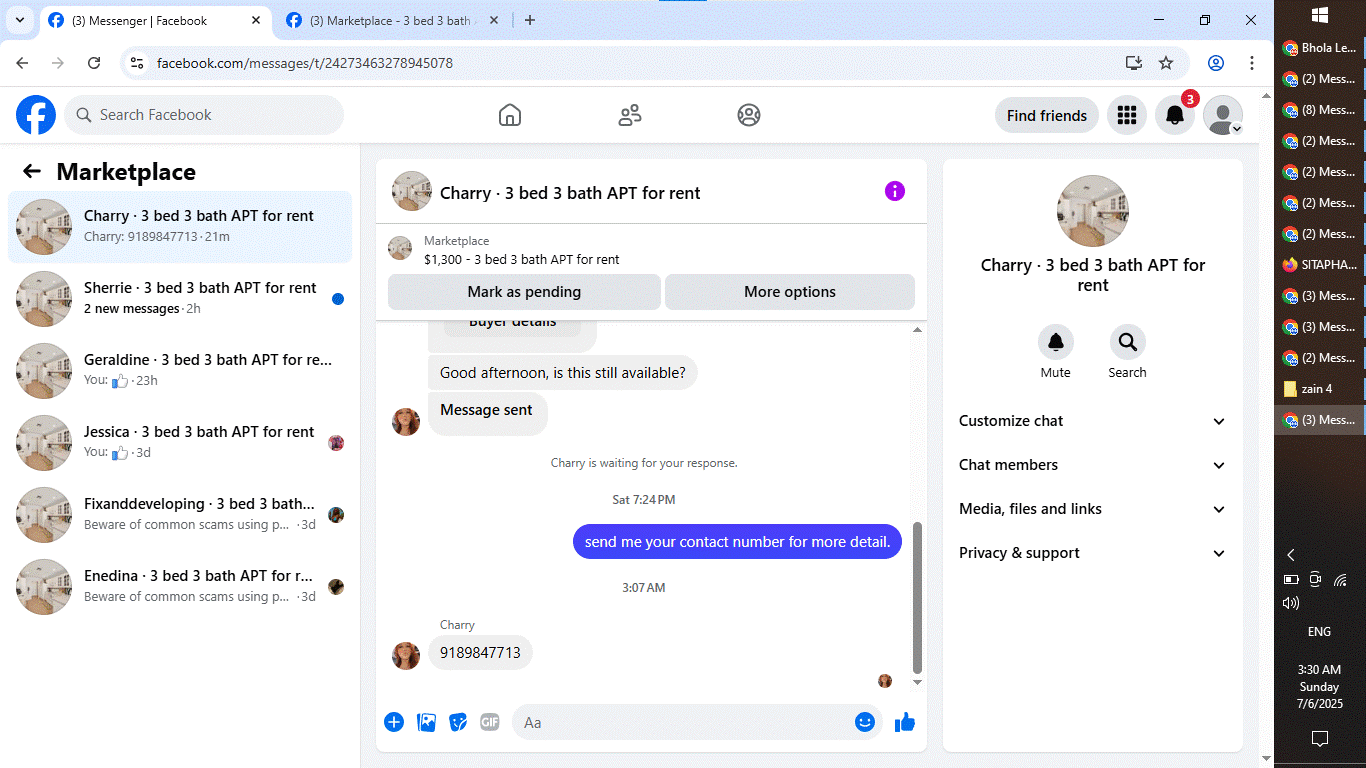The width and height of the screenshot is (1366, 768).
Task: Open the SITAPHA... Firefox taskbar item
Action: point(1320,265)
